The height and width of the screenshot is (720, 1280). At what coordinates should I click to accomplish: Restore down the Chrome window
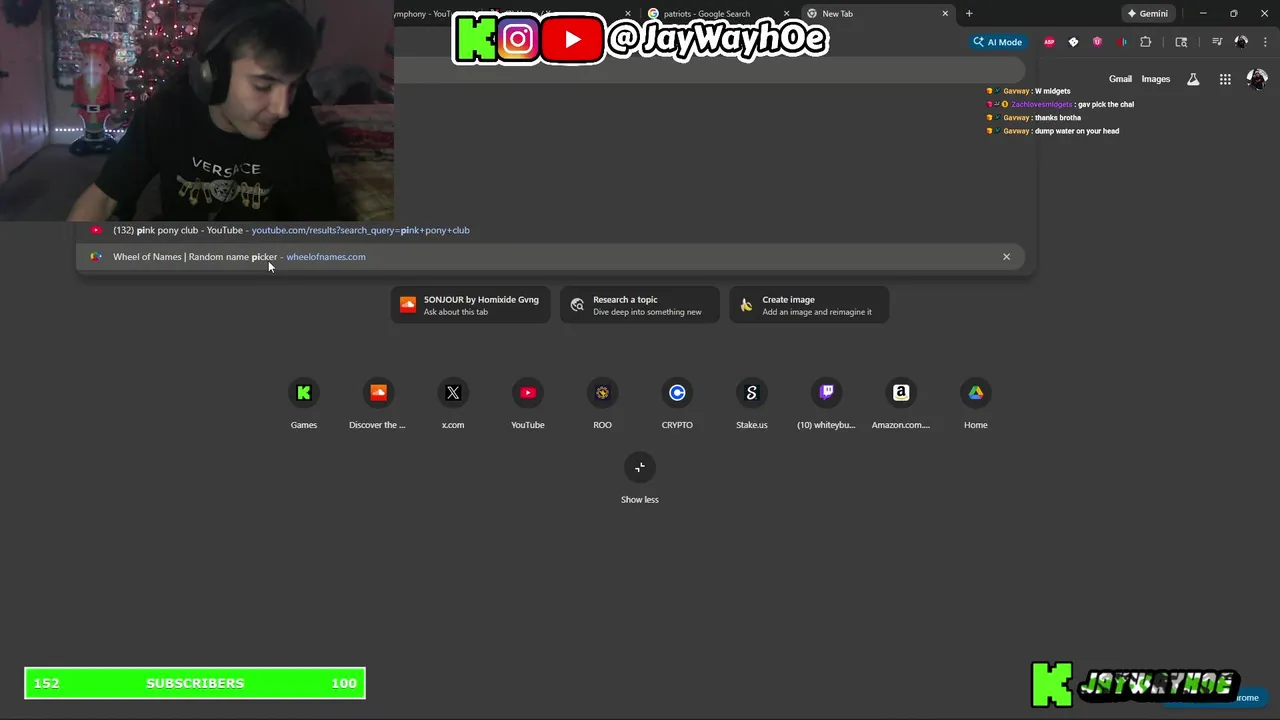1234,14
